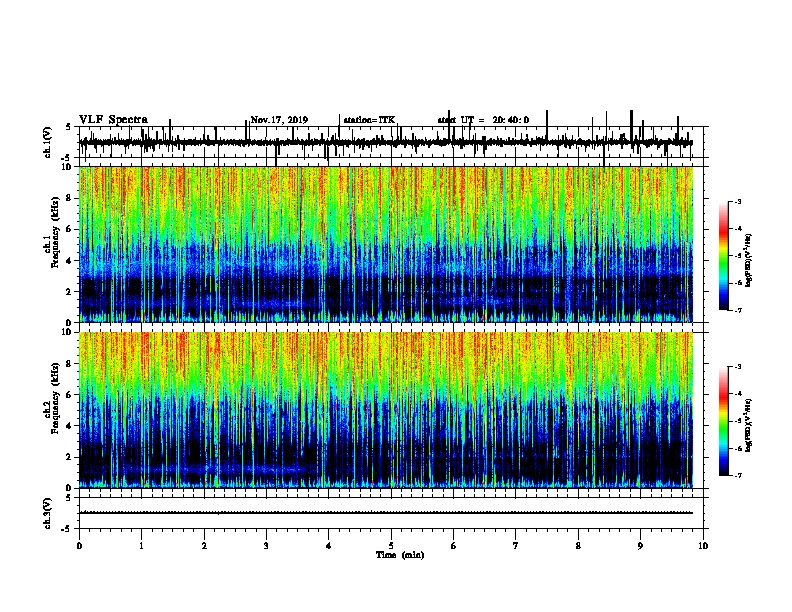
Task: Click the ch.1 color bar PSD unit label
Action: pyautogui.click(x=749, y=261)
